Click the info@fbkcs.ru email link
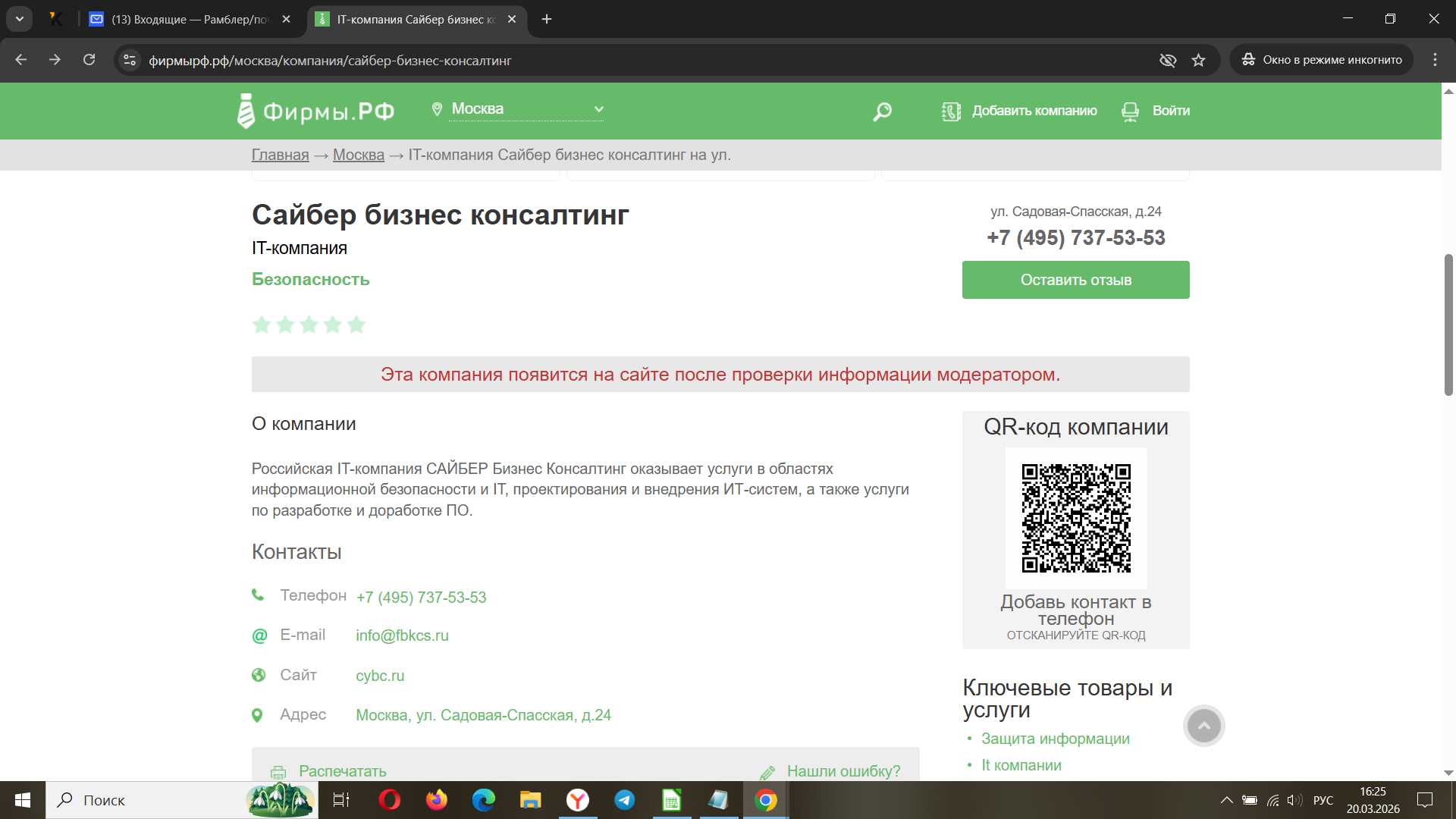 coord(402,635)
